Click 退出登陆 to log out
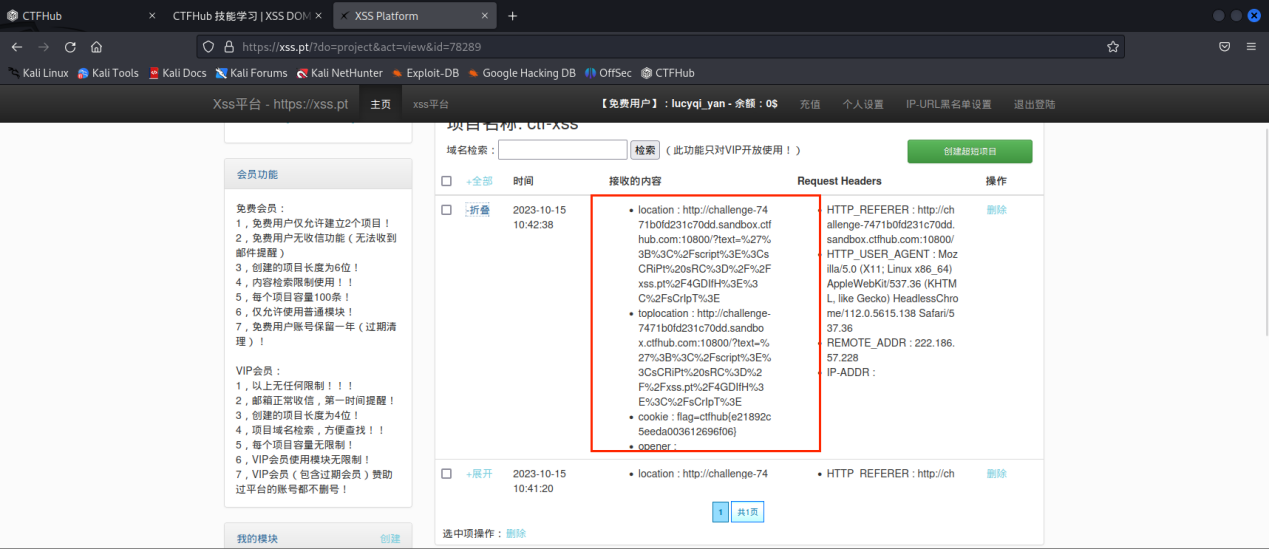This screenshot has height=549, width=1269. pos(1034,104)
